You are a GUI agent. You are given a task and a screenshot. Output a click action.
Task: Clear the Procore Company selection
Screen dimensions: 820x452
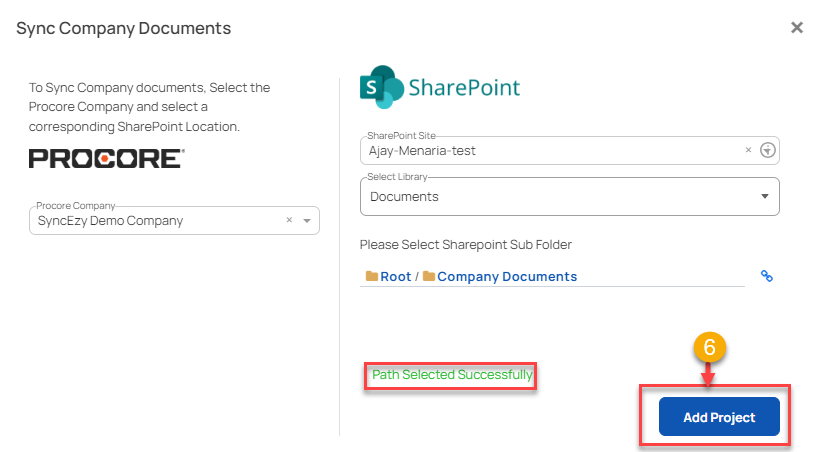(x=289, y=220)
